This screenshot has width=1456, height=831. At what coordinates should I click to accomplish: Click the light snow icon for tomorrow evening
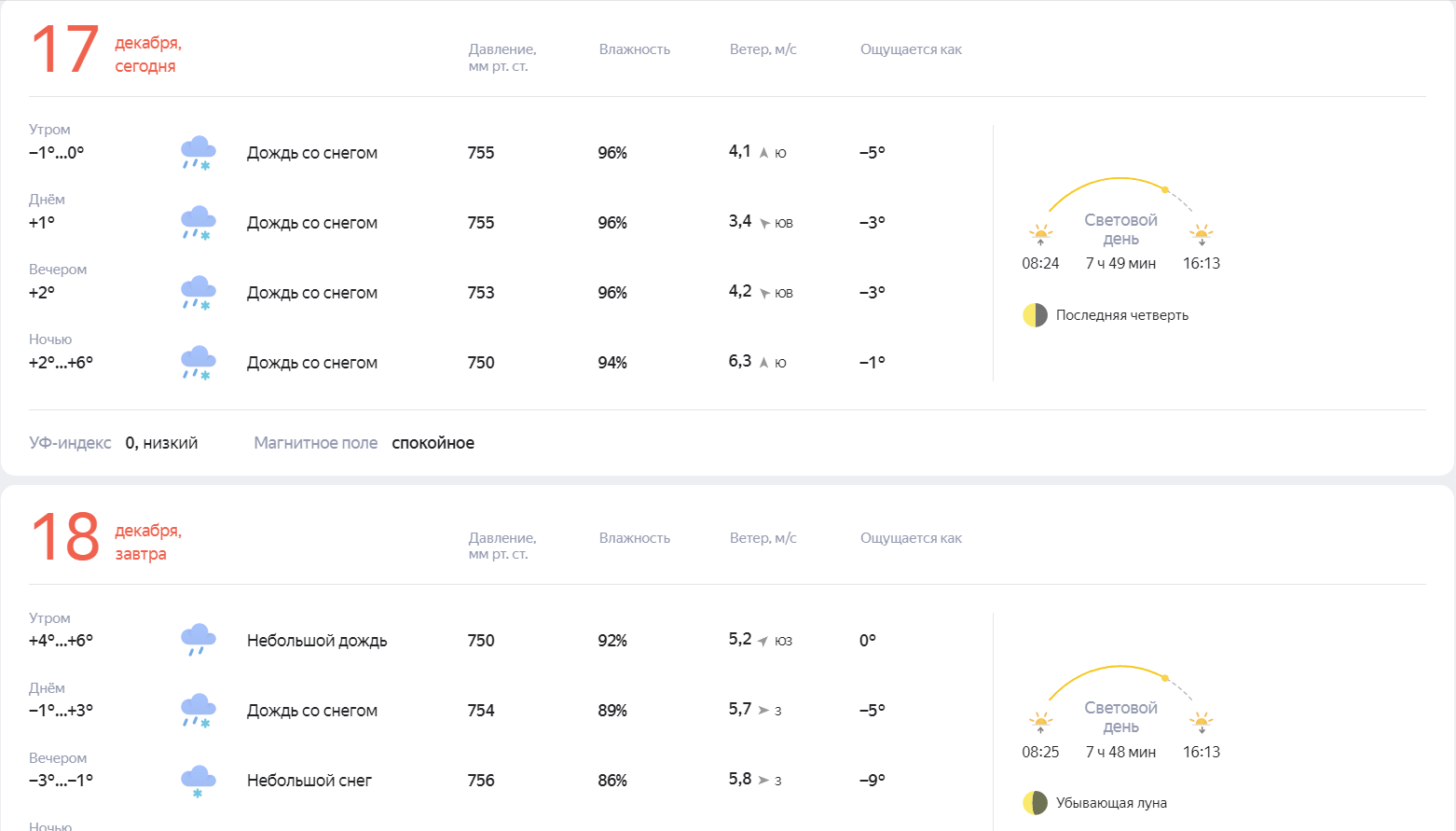(x=198, y=781)
